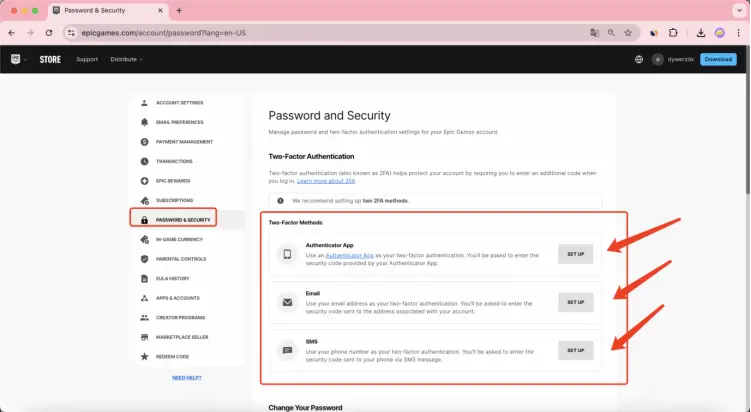Open the browser downloads icon
The image size is (751, 412).
coord(701,33)
